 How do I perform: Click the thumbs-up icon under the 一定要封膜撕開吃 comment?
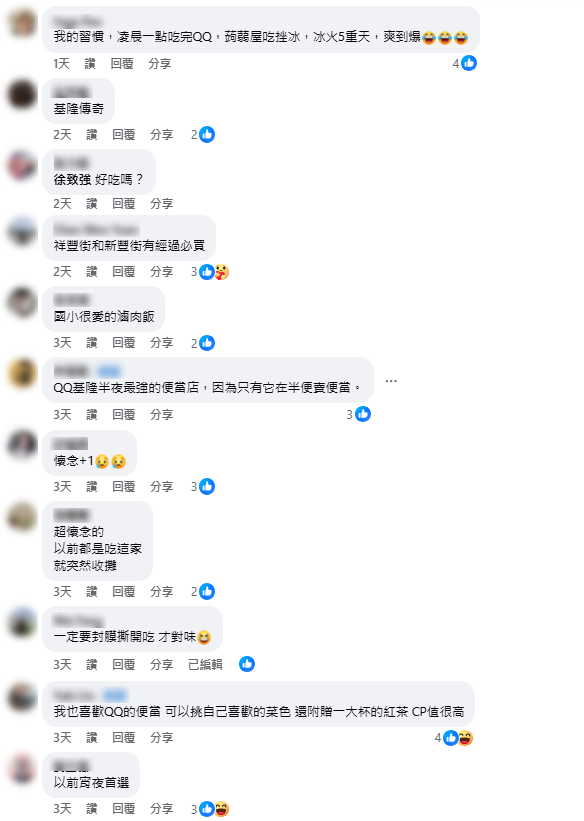(x=247, y=664)
